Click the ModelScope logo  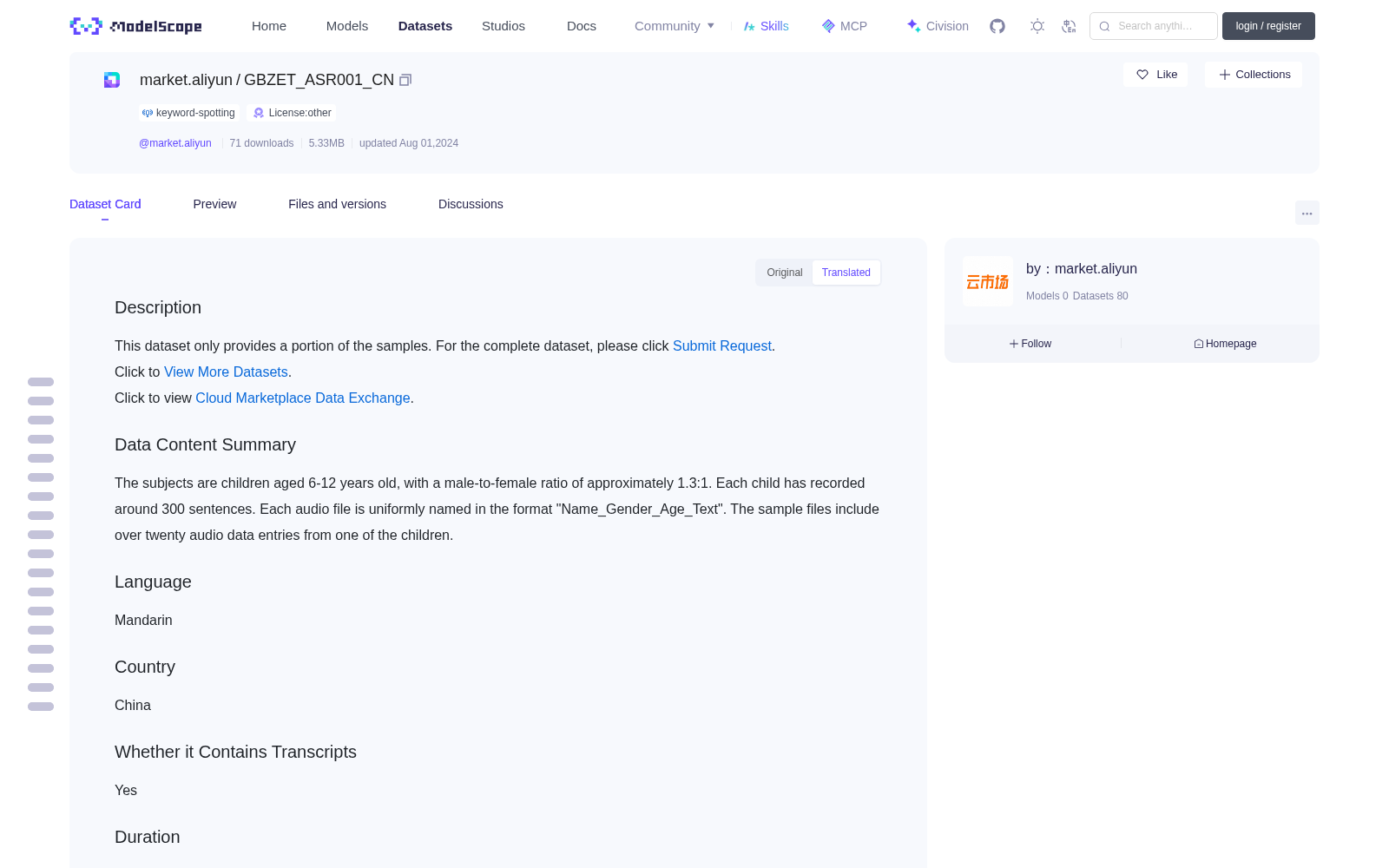[135, 26]
